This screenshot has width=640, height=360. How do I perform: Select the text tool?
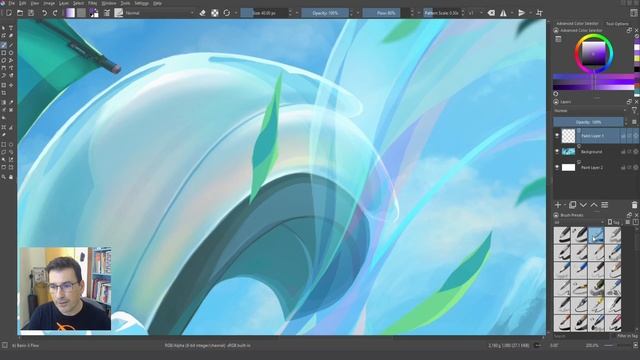click(x=11, y=28)
